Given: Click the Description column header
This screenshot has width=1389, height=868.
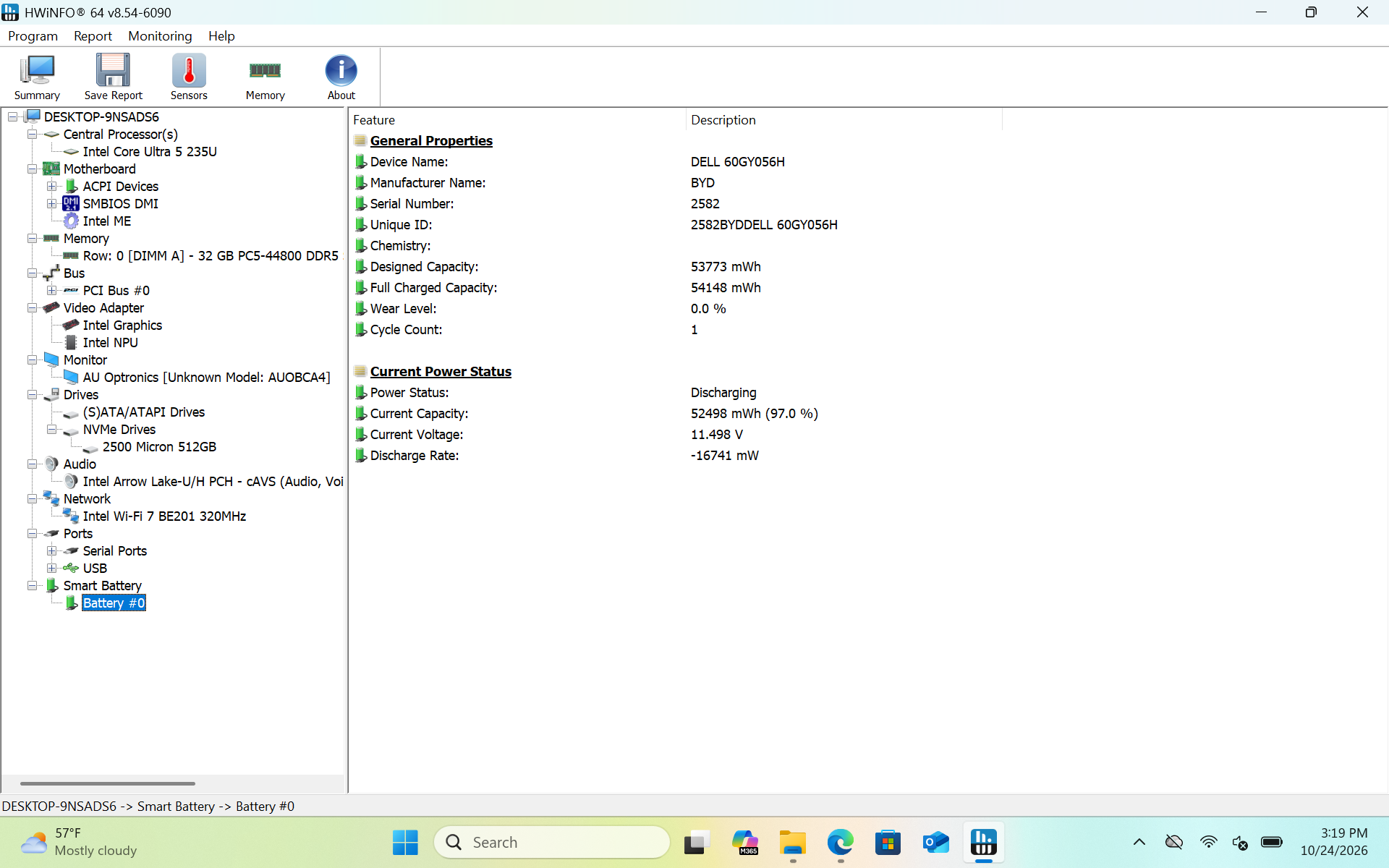Looking at the screenshot, I should tap(844, 120).
